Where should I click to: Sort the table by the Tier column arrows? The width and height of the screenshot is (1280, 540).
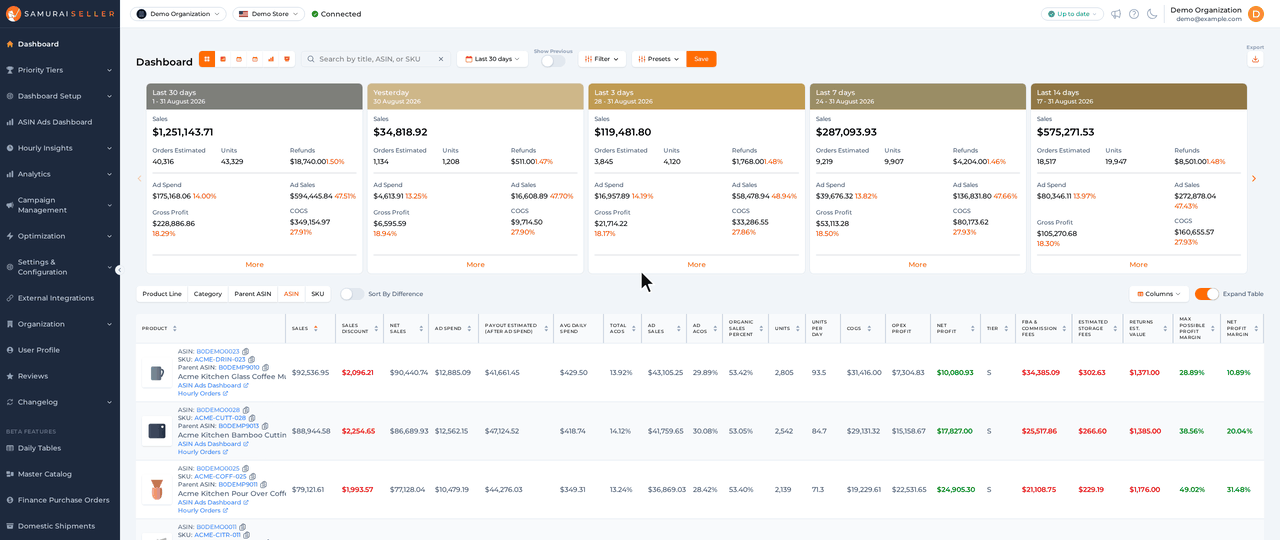pyautogui.click(x=1008, y=328)
